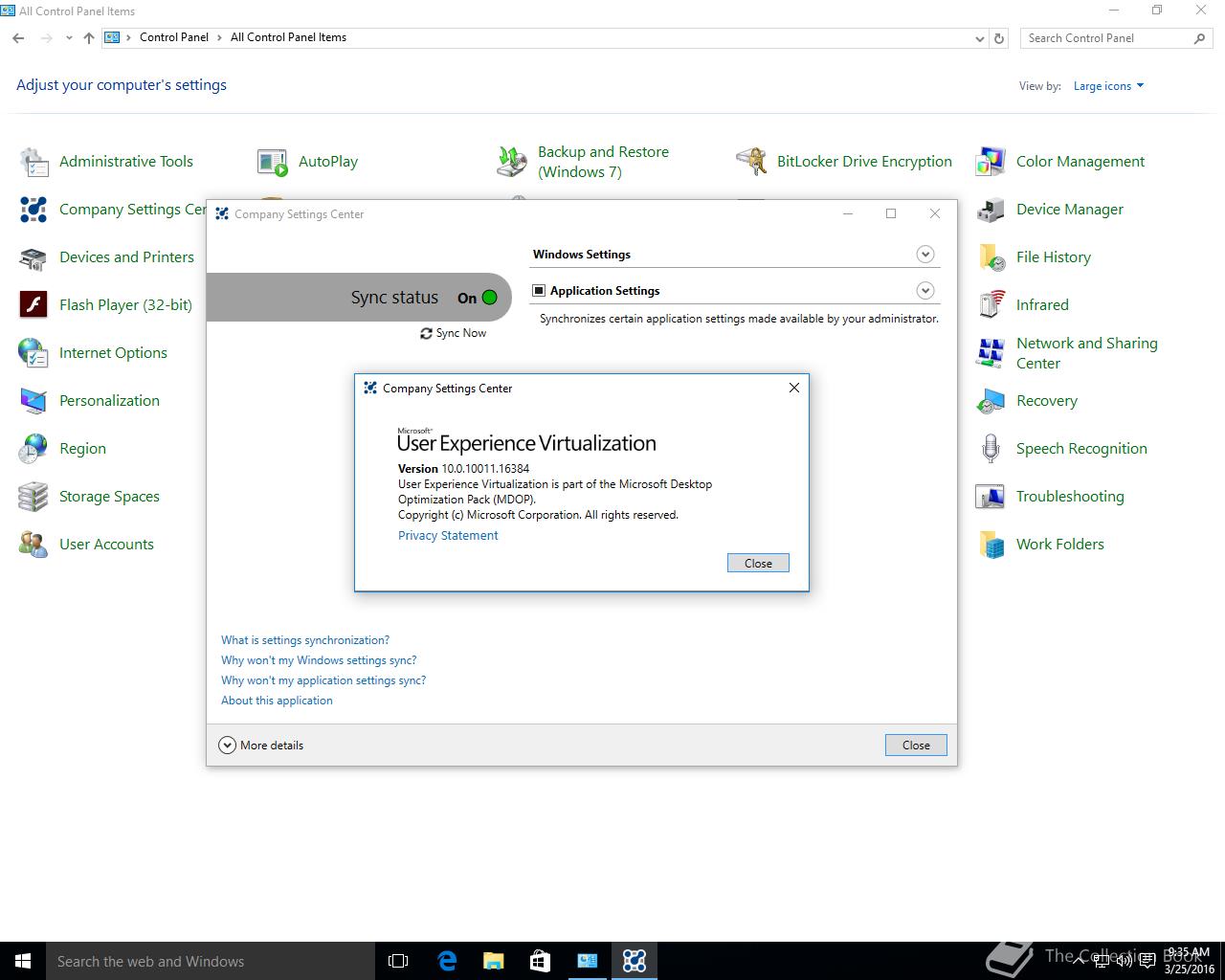Open Administrative Tools icon in Control Panel

[x=34, y=162]
